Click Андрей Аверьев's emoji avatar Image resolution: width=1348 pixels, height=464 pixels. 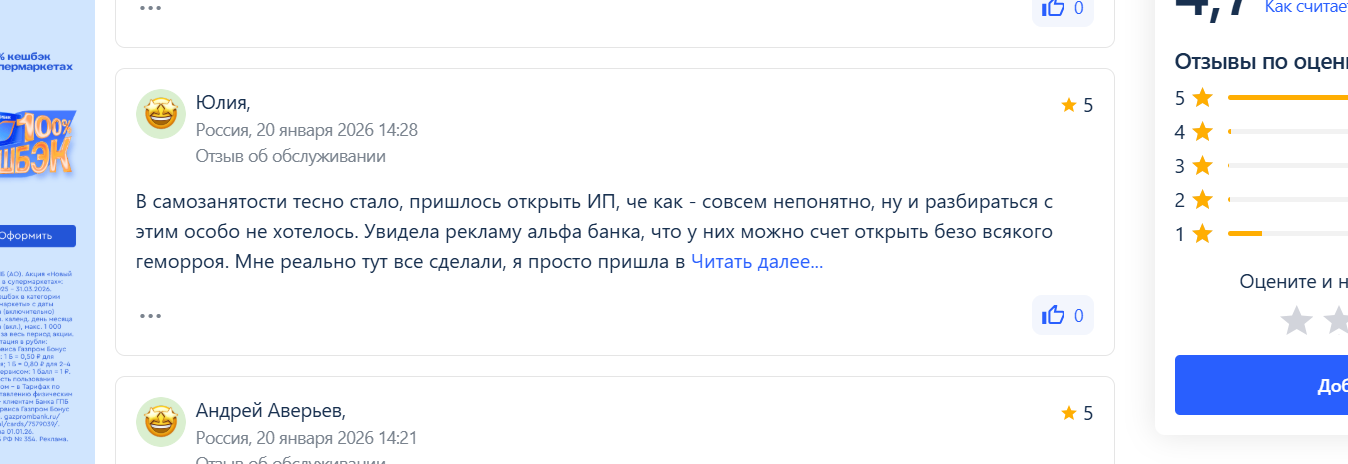160,421
